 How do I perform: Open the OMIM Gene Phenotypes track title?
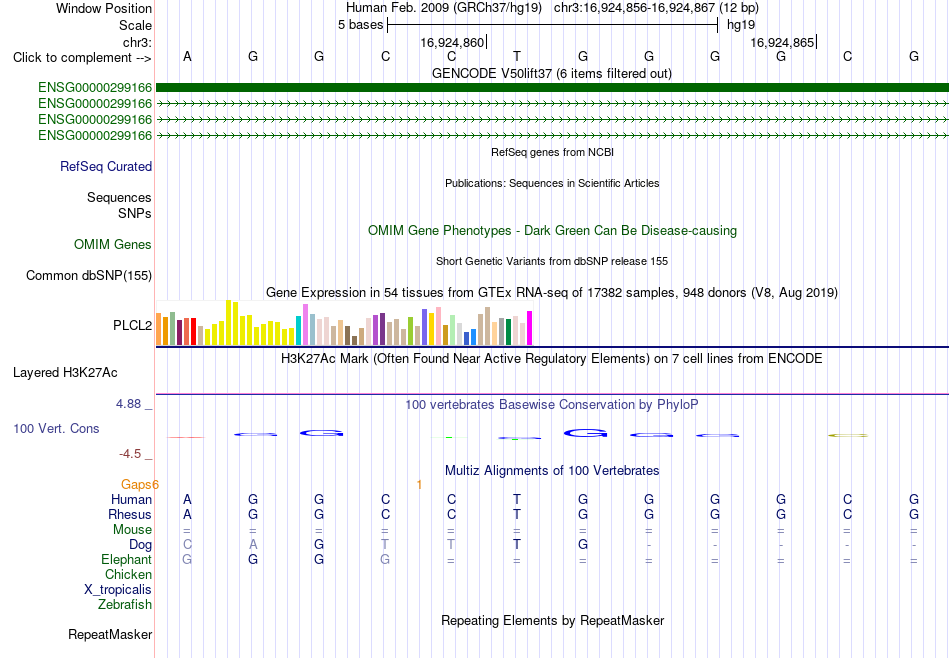click(552, 230)
